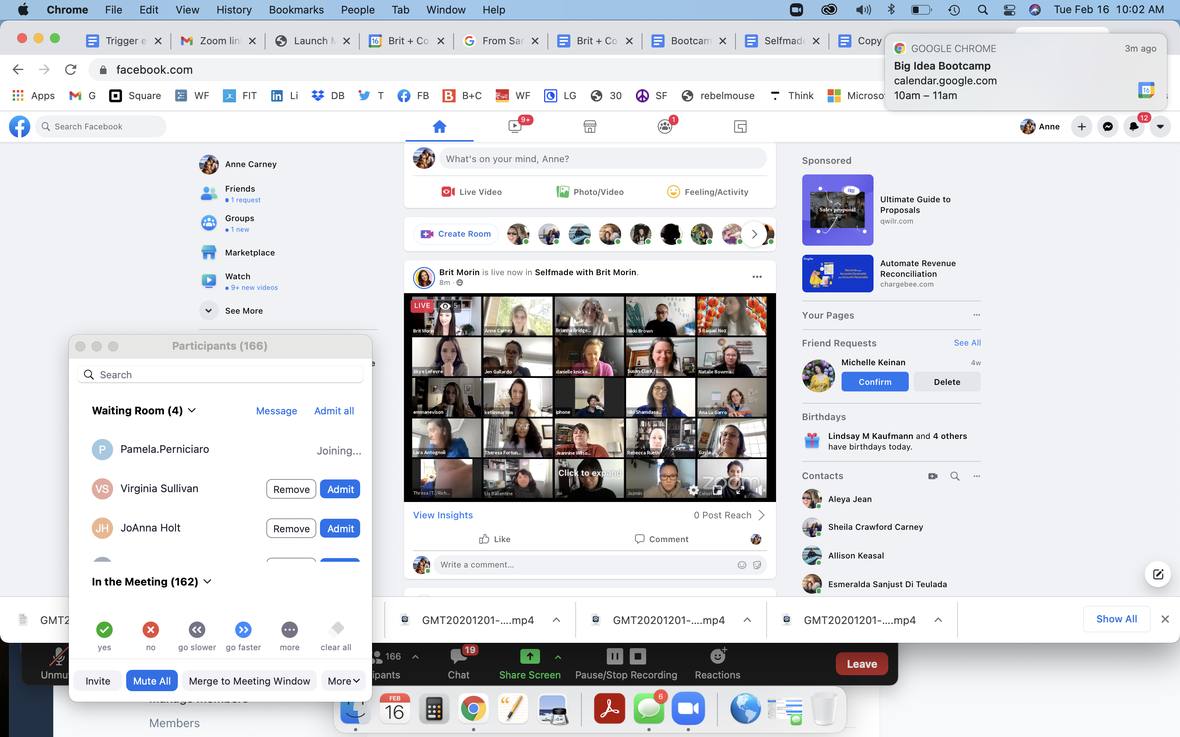Open Facebook Gaming tab icon in top bar
The width and height of the screenshot is (1180, 737).
click(x=741, y=126)
